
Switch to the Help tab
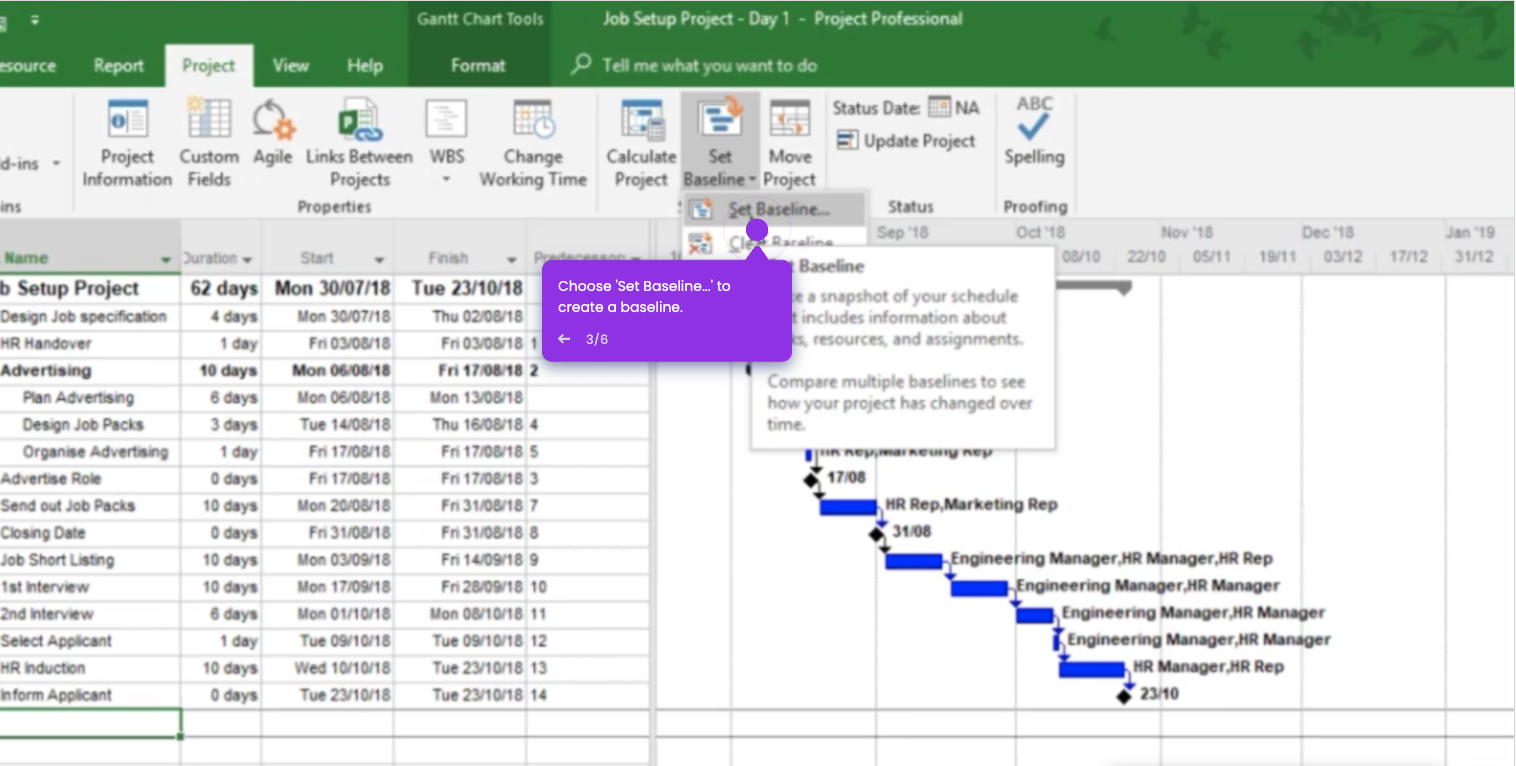365,66
